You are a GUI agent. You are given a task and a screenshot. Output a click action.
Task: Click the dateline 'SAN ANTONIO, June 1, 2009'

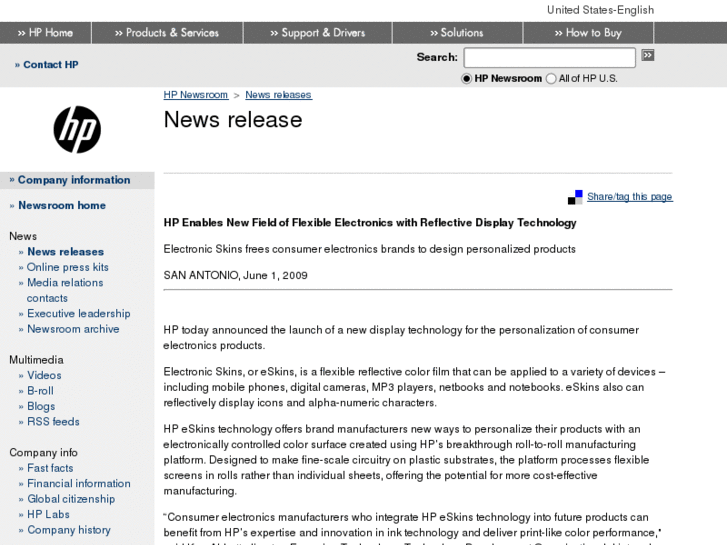point(236,276)
